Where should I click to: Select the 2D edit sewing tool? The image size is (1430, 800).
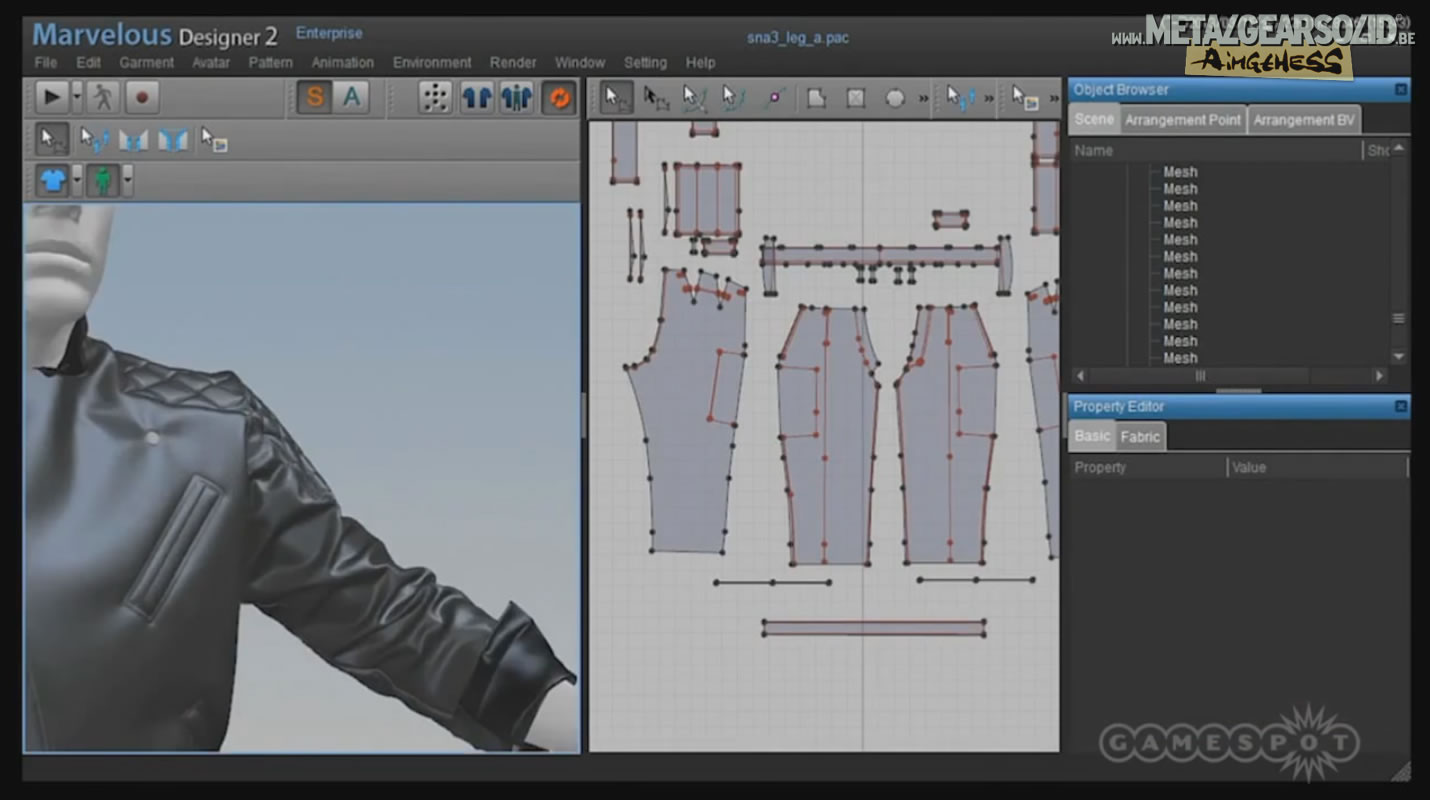pos(961,98)
